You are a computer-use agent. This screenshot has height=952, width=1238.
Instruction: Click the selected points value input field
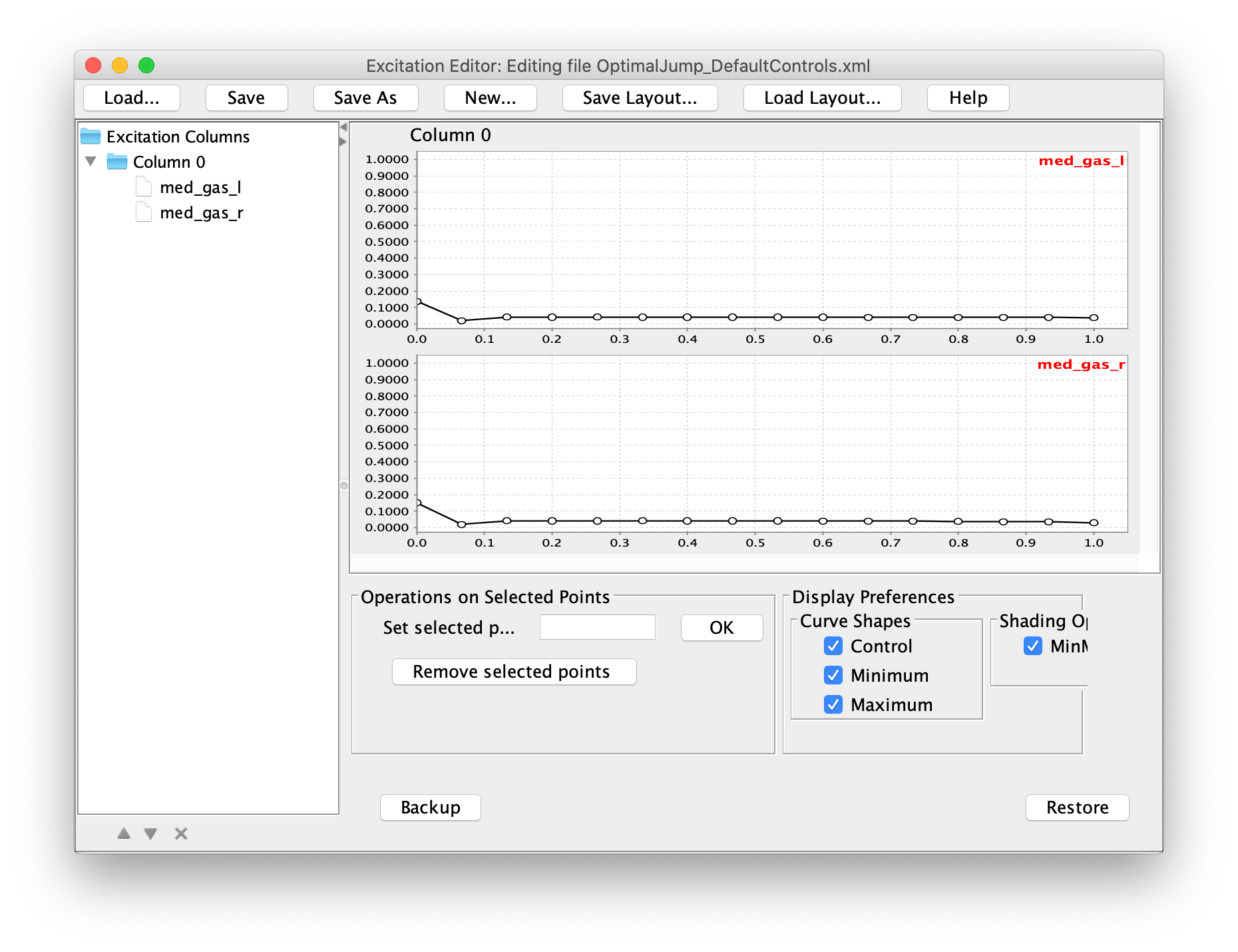tap(597, 626)
